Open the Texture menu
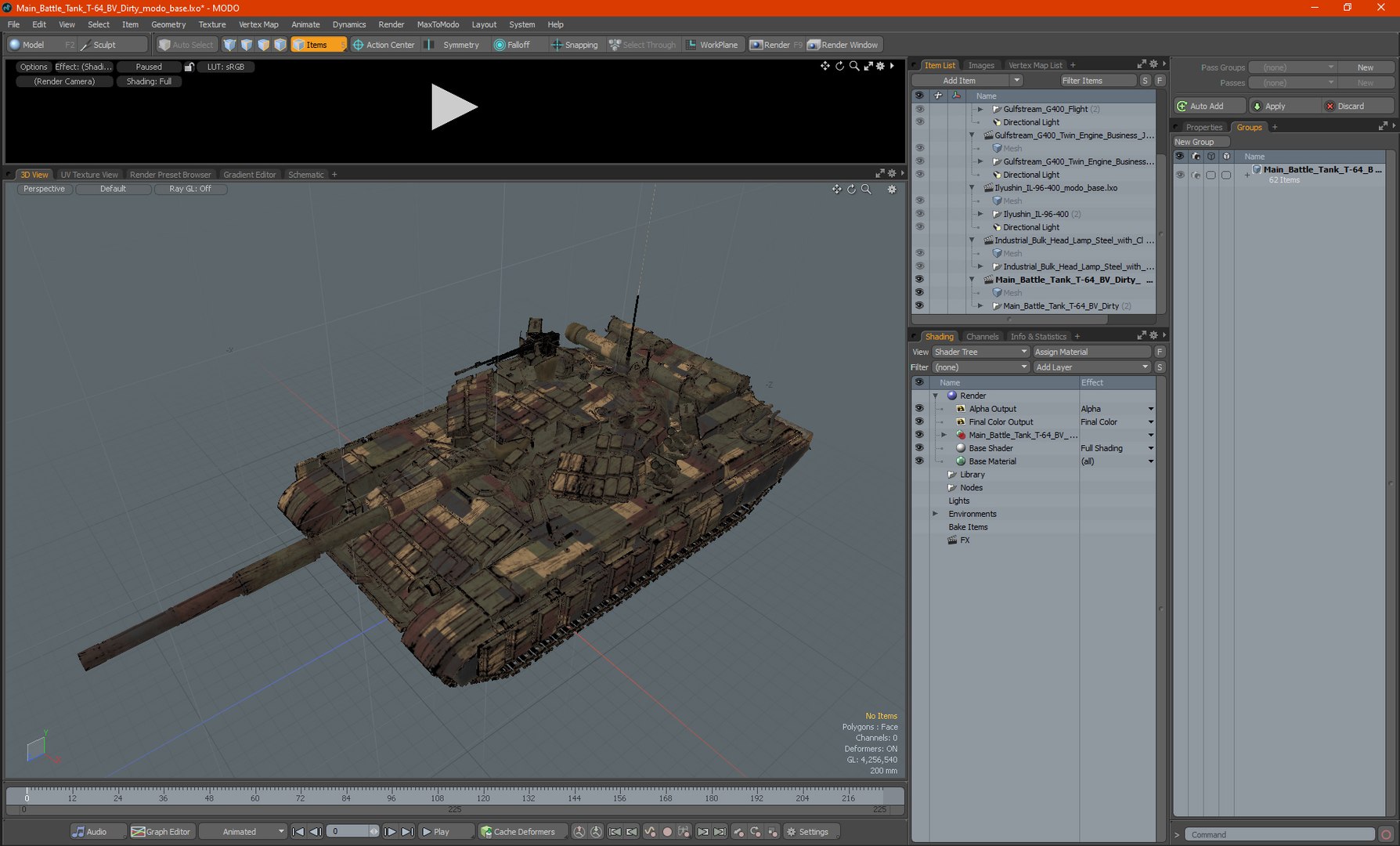 pyautogui.click(x=211, y=24)
